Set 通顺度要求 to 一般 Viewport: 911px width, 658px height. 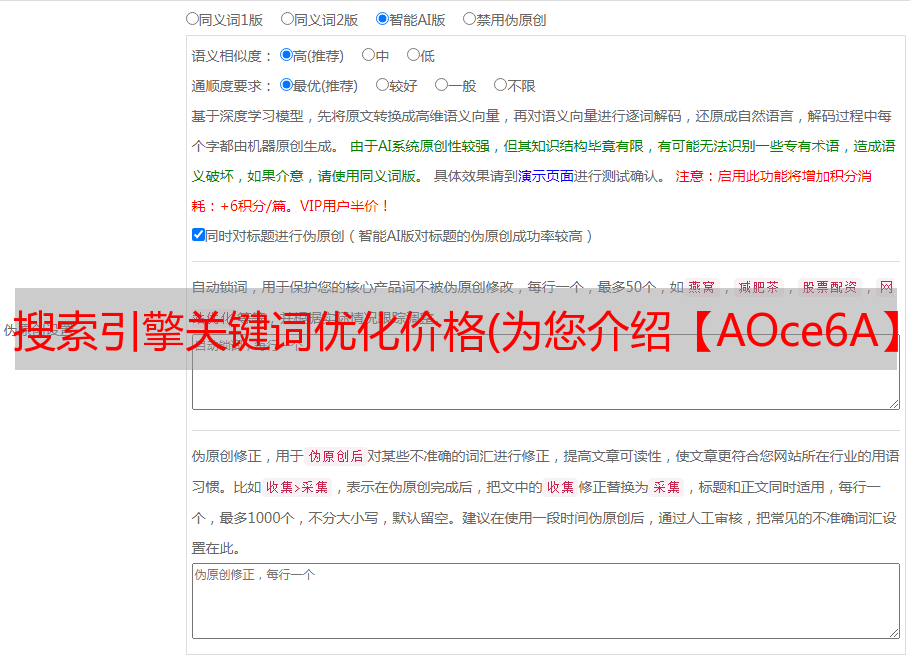click(x=442, y=85)
